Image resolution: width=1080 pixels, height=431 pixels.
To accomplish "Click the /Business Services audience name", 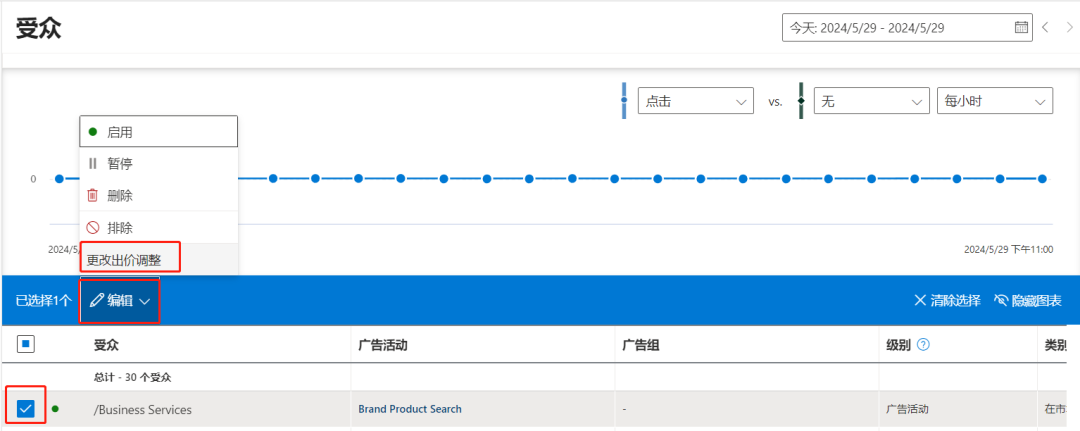I will (143, 410).
